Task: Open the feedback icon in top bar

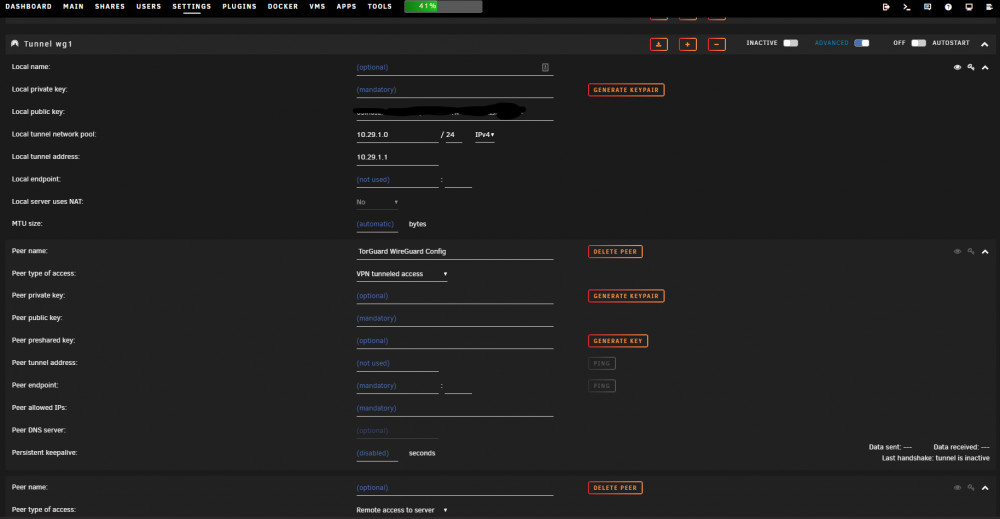Action: [x=927, y=7]
